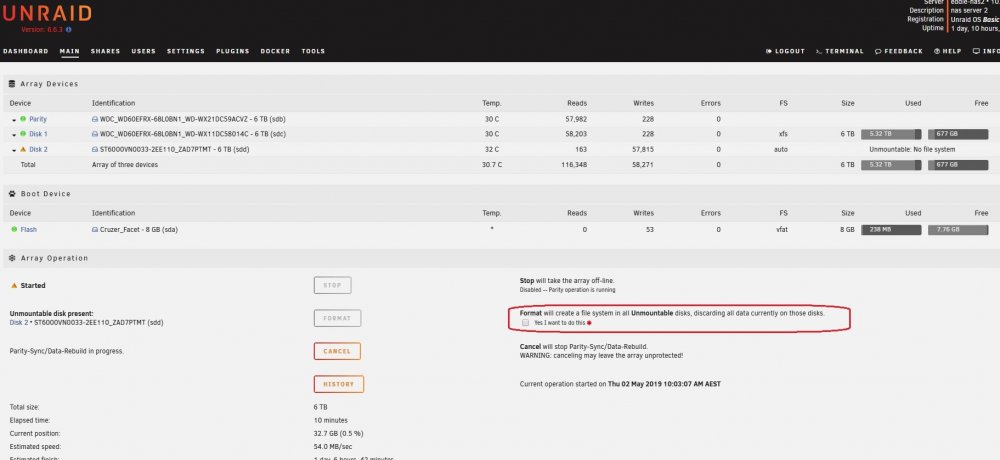Open Disk 2 device link in Array Devices
This screenshot has height=460, width=1000.
click(38, 149)
